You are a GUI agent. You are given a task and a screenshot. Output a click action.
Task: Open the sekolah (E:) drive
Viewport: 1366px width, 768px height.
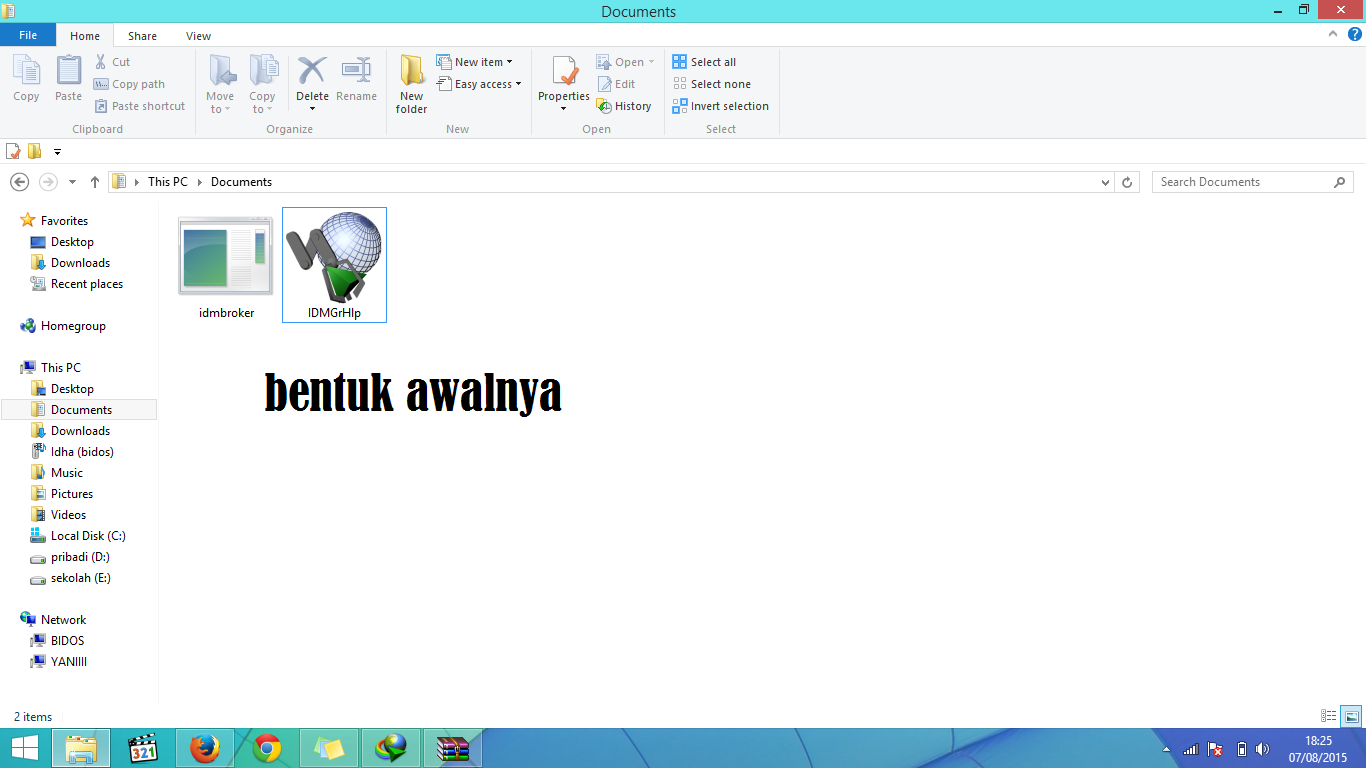coord(81,578)
